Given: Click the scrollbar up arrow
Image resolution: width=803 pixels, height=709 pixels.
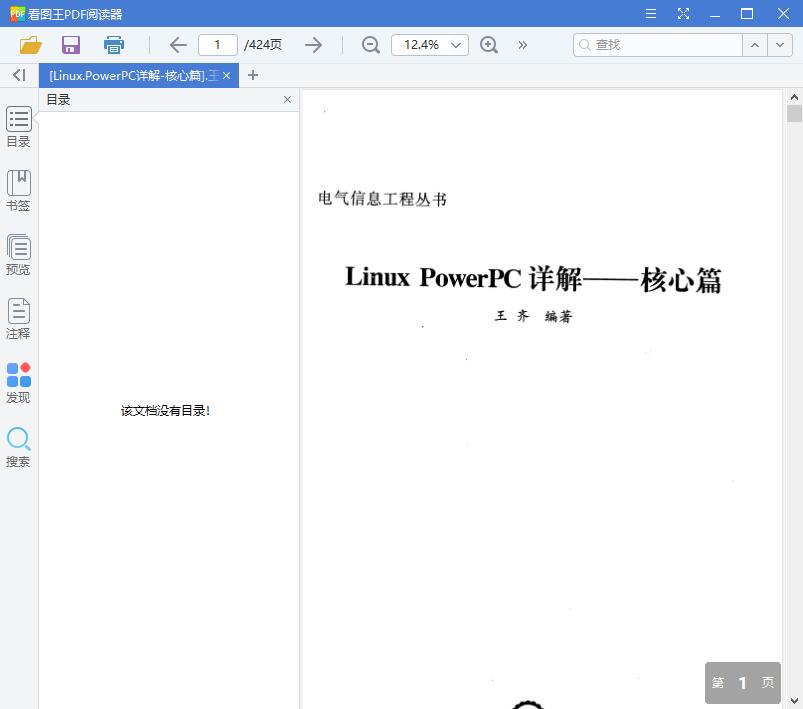Looking at the screenshot, I should (794, 97).
